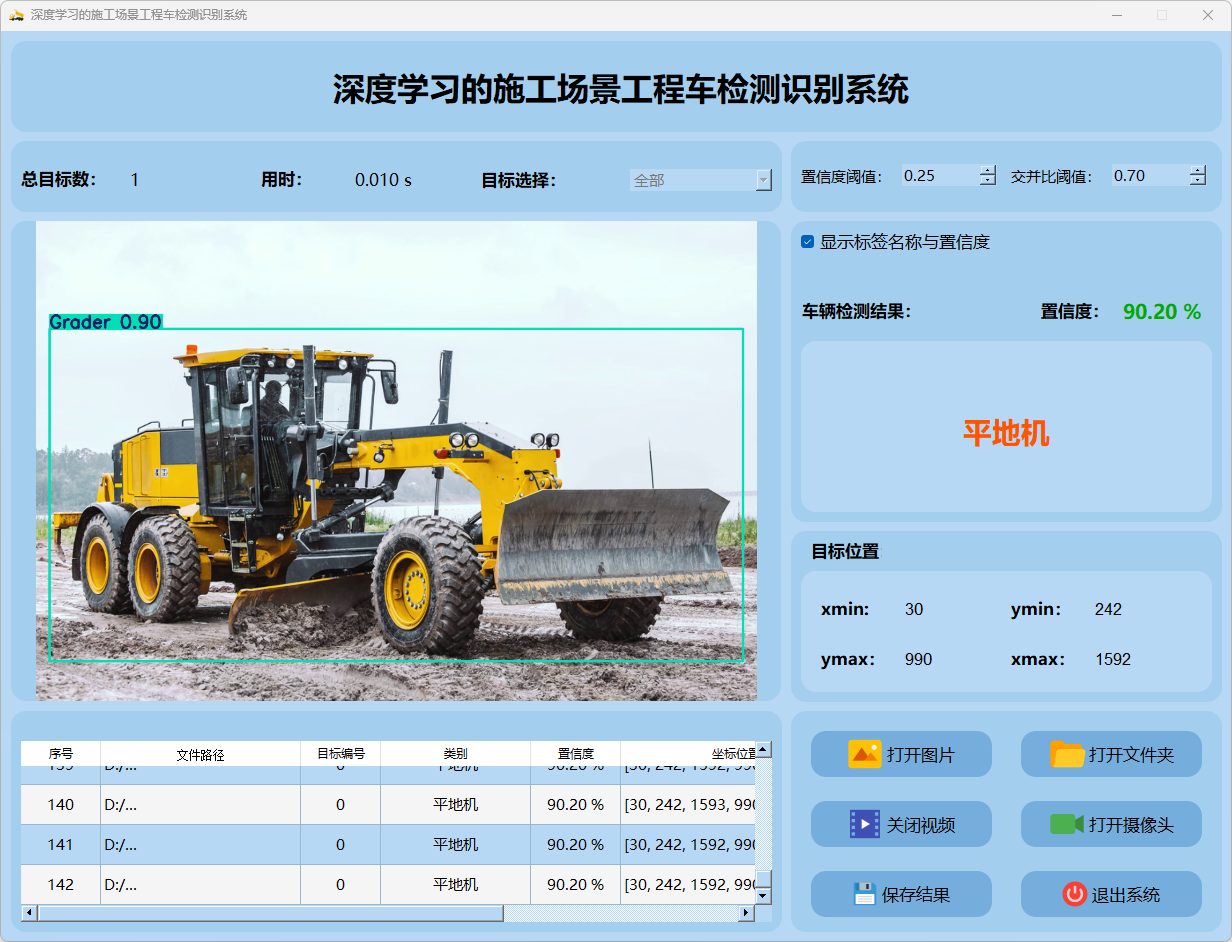Viewport: 1232px width, 942px height.
Task: Click the video film icon on 关闭视频
Action: [864, 824]
